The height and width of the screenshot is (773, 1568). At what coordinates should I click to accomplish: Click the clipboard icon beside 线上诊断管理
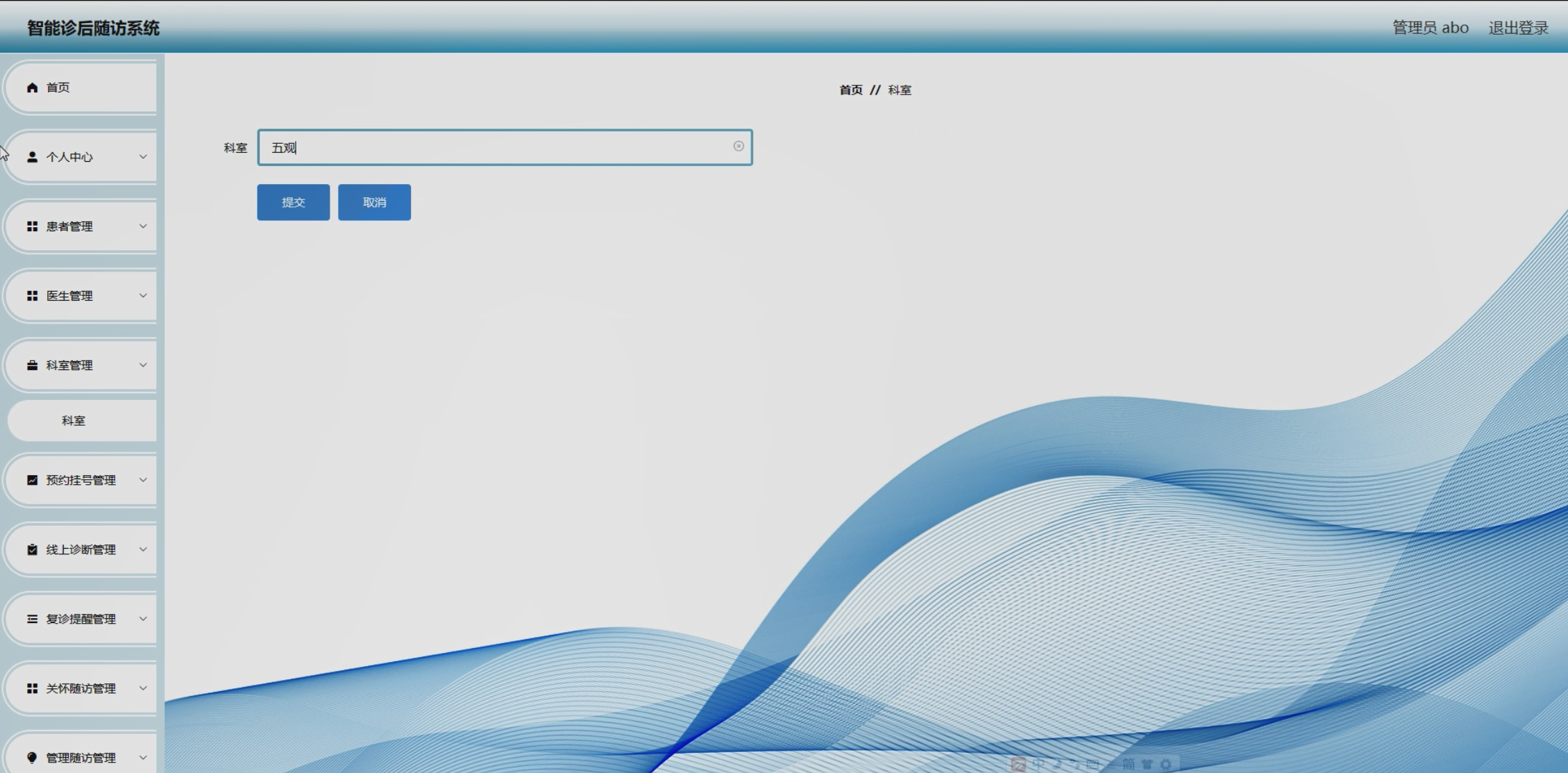32,549
